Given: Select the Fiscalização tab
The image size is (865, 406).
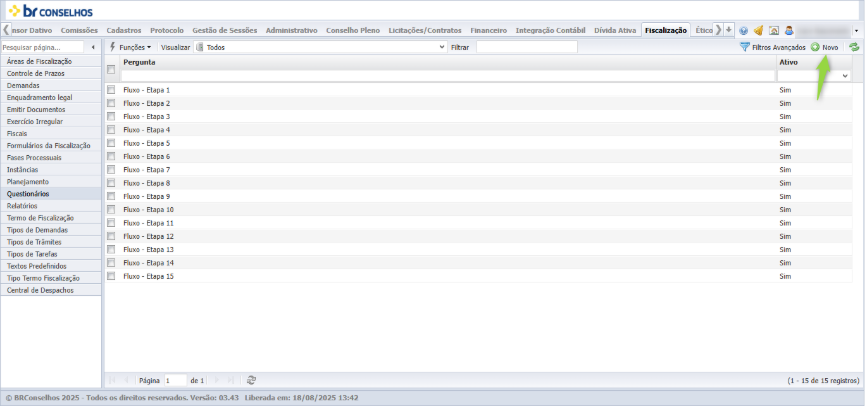Looking at the screenshot, I should click(666, 30).
